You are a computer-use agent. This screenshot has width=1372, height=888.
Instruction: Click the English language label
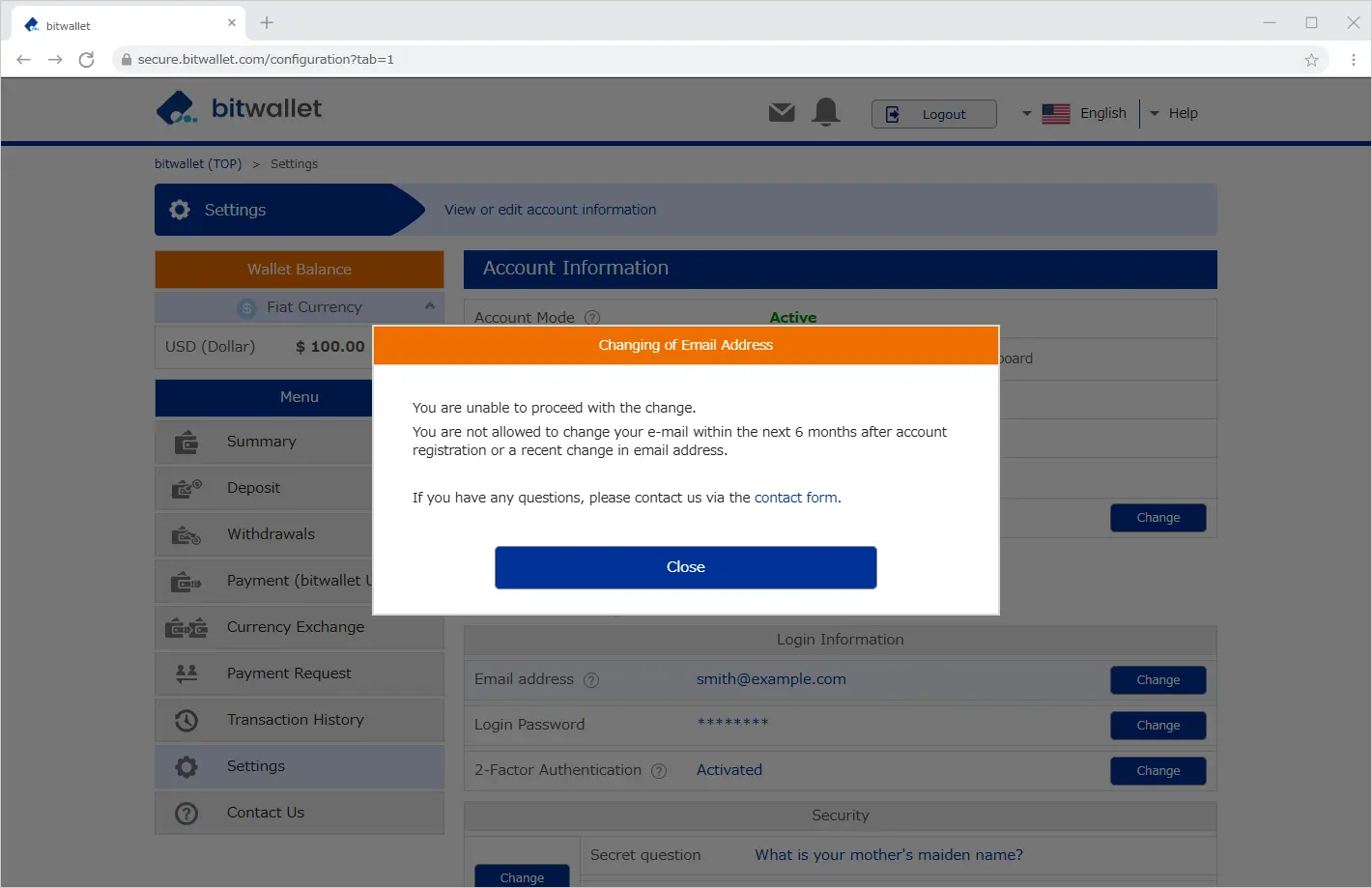click(1103, 113)
